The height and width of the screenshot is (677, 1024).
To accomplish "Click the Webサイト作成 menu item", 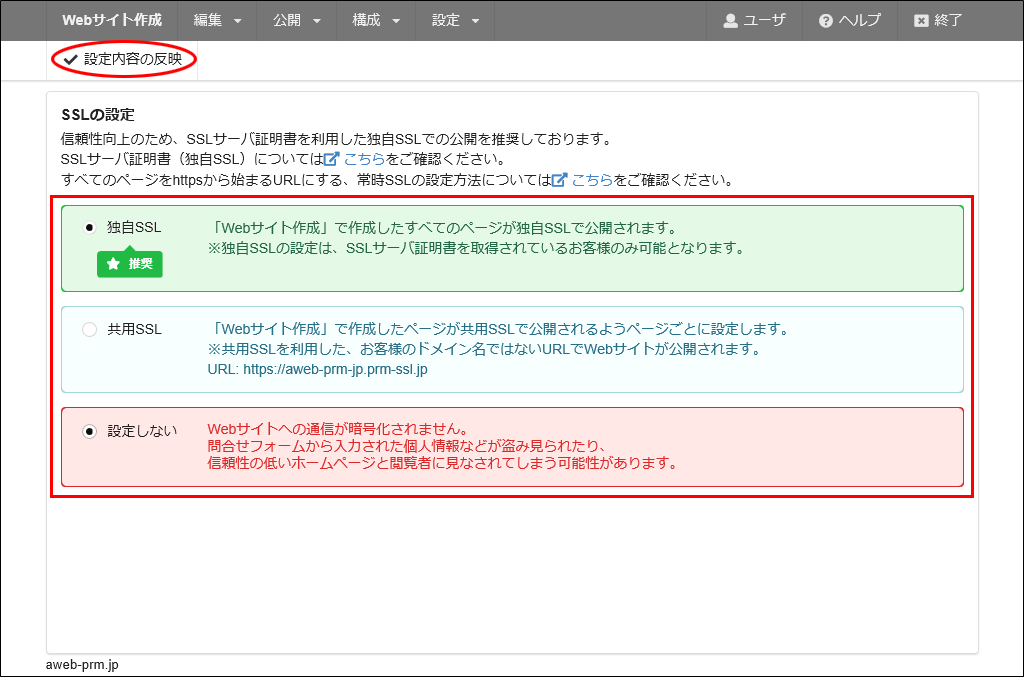I will pos(111,21).
